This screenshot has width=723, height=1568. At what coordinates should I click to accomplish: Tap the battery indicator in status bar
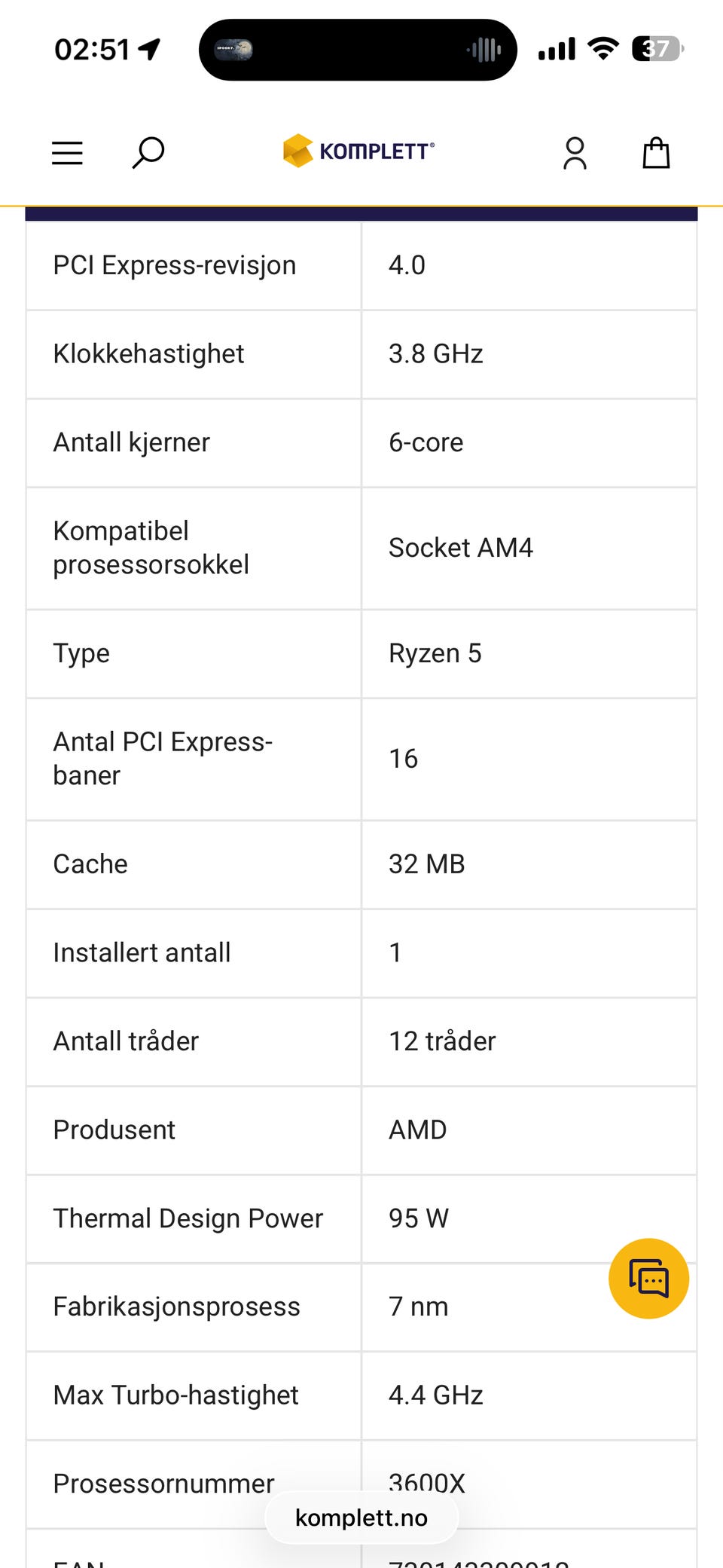[657, 50]
